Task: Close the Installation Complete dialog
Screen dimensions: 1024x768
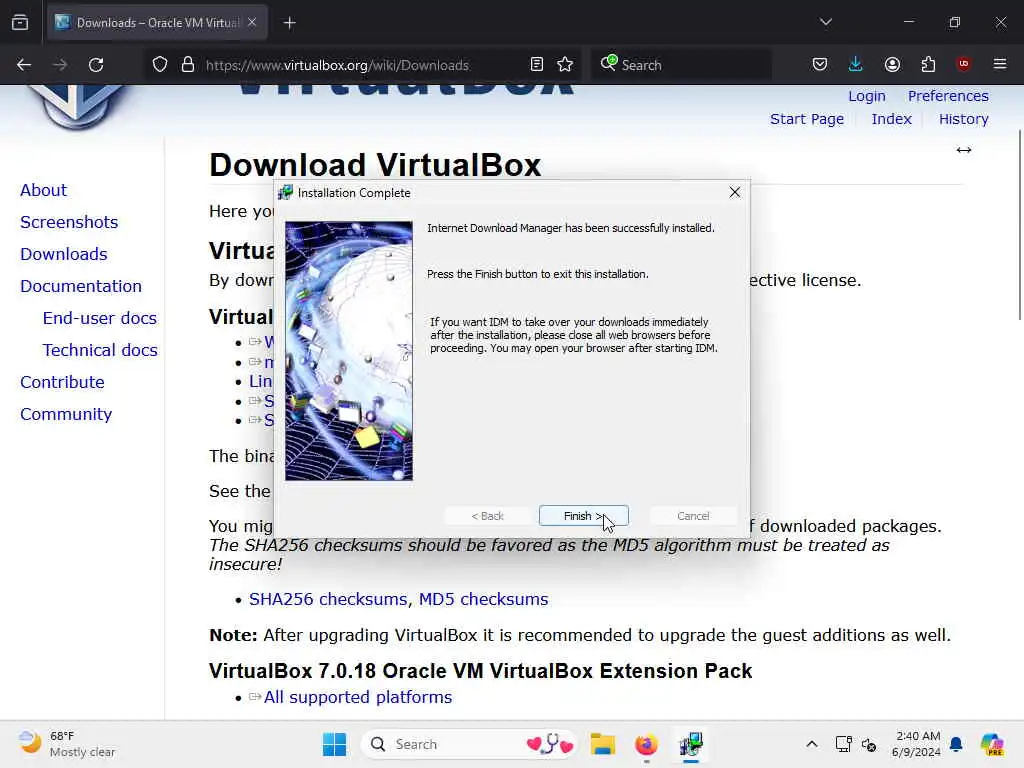Action: (735, 192)
